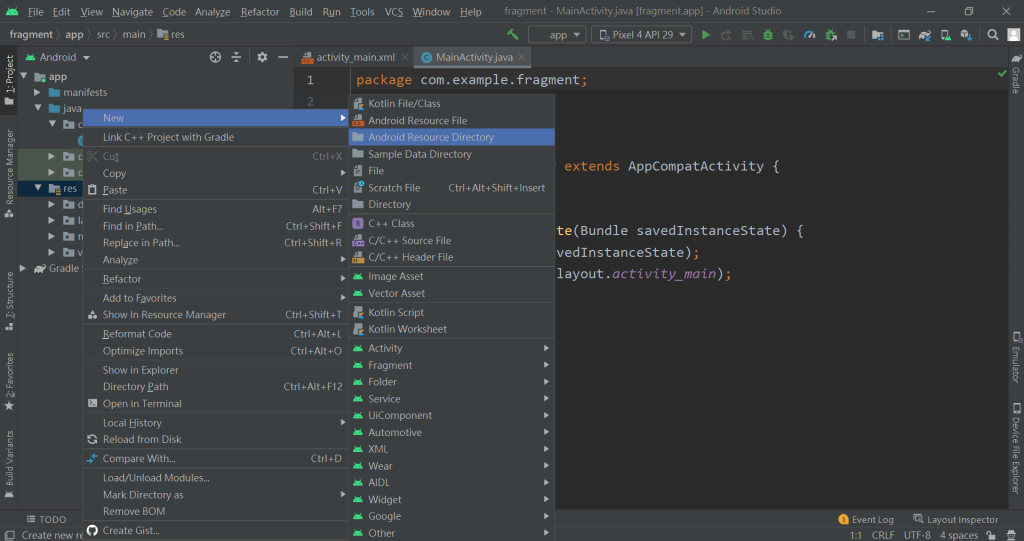Choose Reload from Disk item
This screenshot has height=541, width=1024.
216,440
